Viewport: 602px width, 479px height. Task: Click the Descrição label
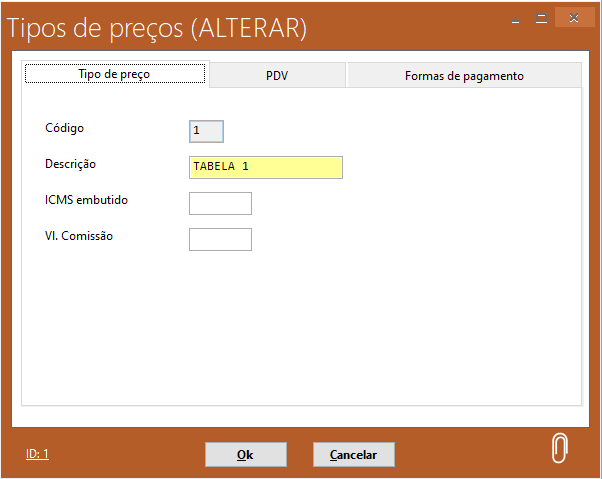(70, 164)
